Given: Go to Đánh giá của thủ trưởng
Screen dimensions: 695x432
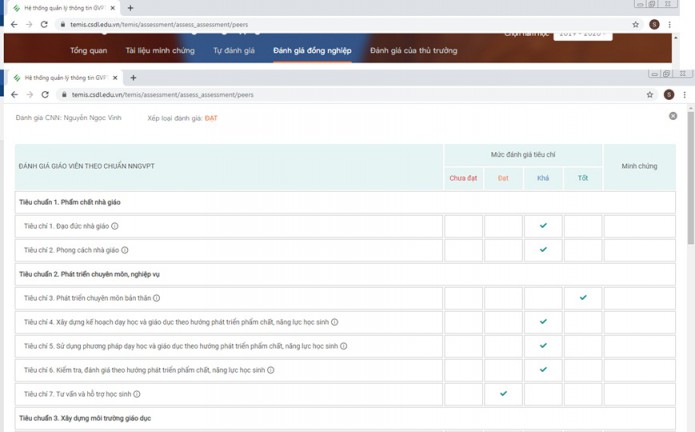Looking at the screenshot, I should coord(413,49).
